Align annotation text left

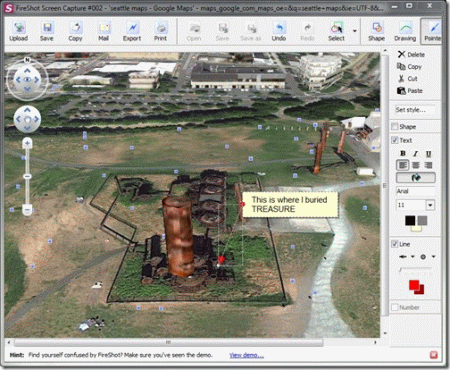click(x=403, y=165)
